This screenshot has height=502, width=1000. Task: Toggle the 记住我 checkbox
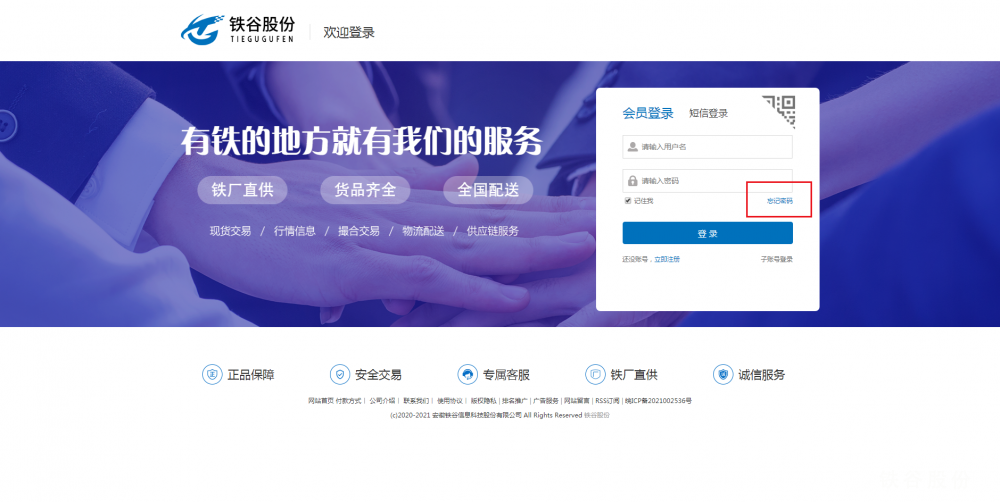click(628, 201)
